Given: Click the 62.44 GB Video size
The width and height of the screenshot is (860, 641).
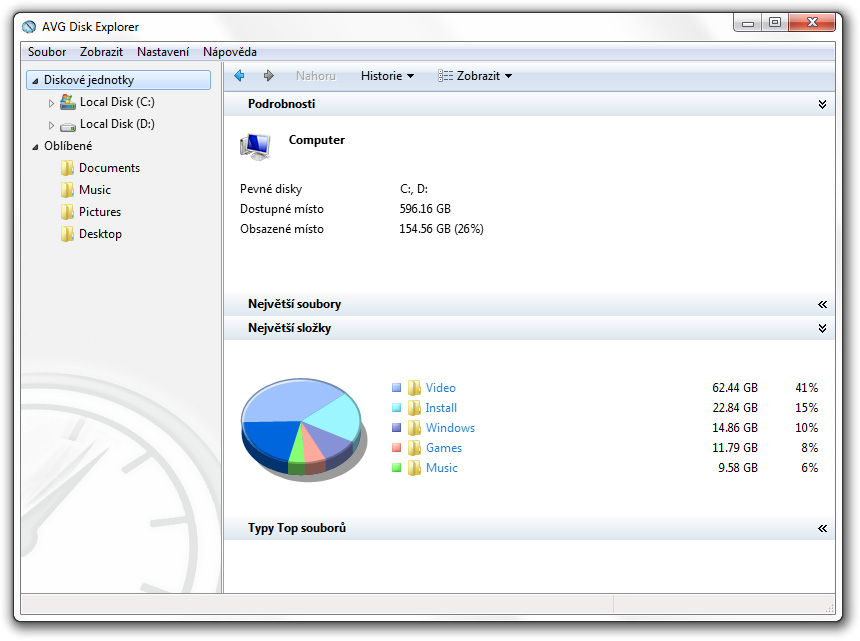Looking at the screenshot, I should point(735,388).
